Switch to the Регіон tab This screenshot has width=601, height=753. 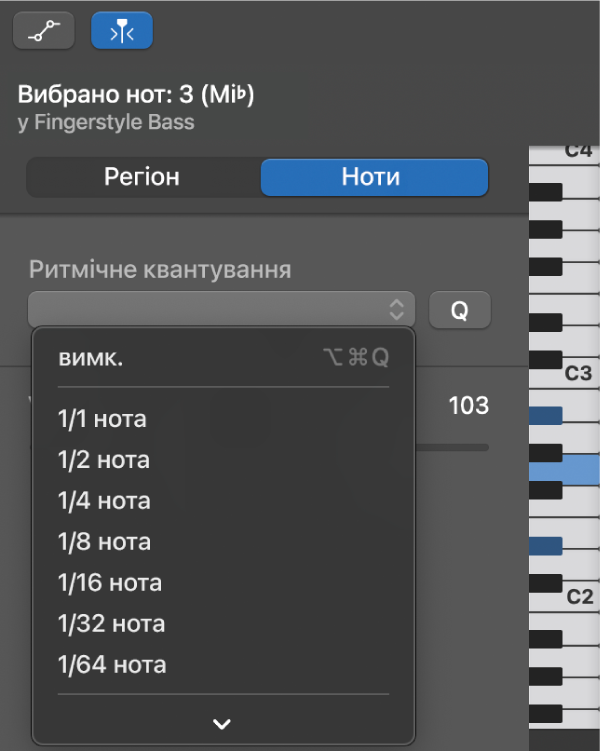point(142,177)
